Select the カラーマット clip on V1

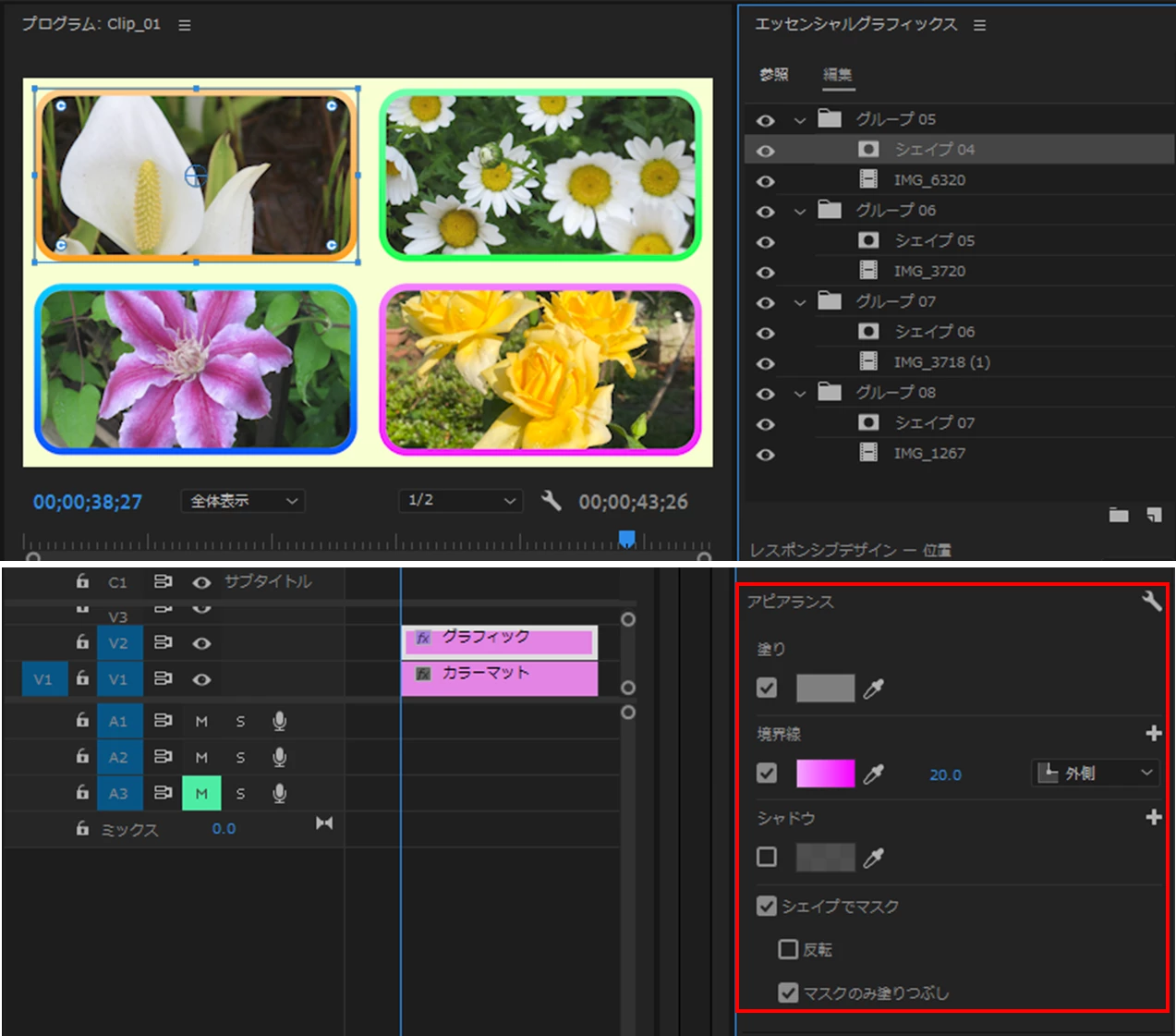pos(500,678)
